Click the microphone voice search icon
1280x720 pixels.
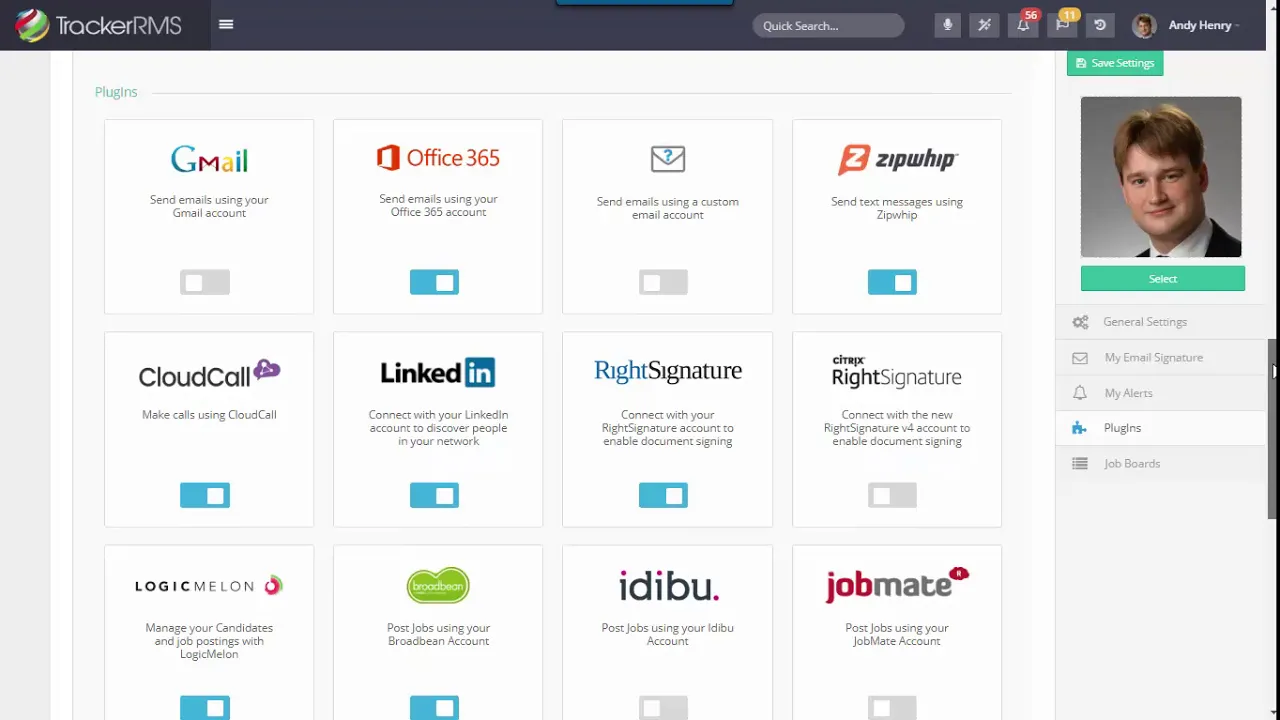point(947,25)
